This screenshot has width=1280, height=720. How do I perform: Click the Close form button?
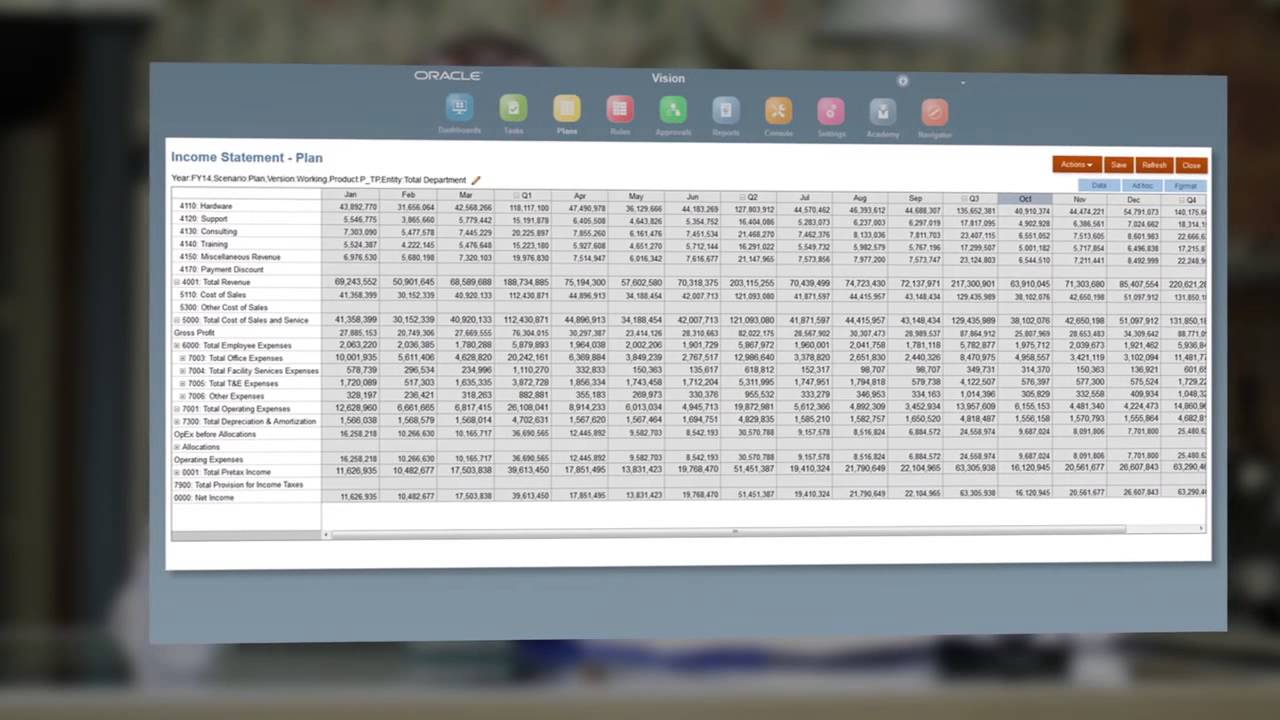coord(1191,166)
